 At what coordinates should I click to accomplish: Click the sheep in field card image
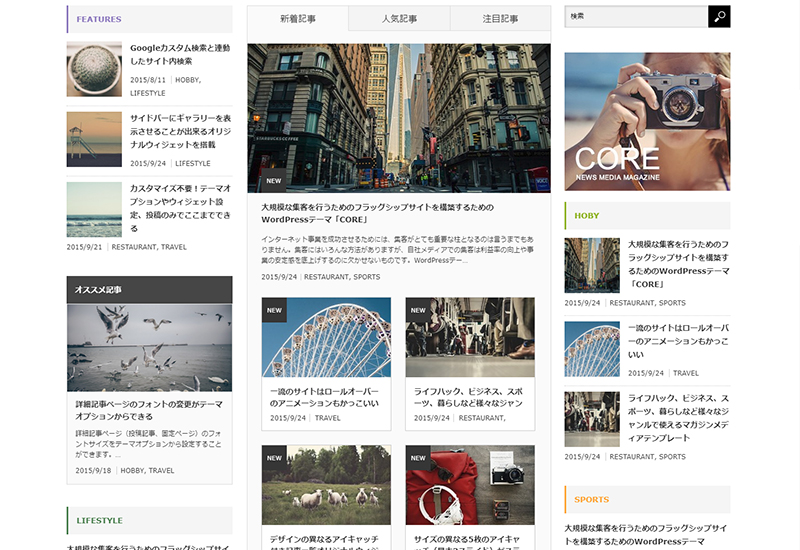pos(327,485)
